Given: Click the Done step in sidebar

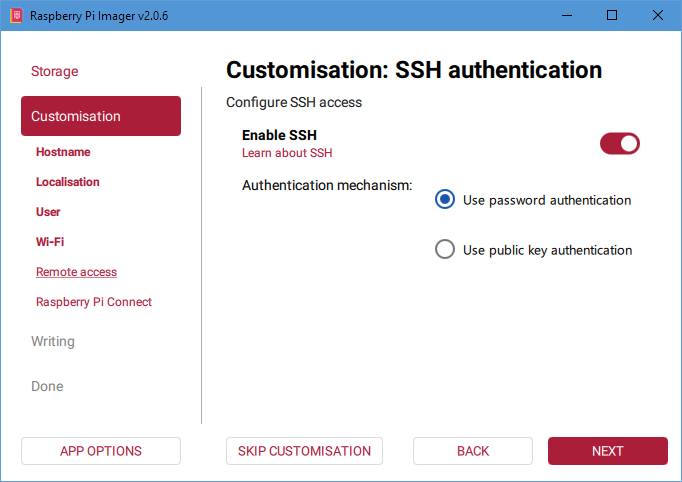Looking at the screenshot, I should (x=47, y=386).
